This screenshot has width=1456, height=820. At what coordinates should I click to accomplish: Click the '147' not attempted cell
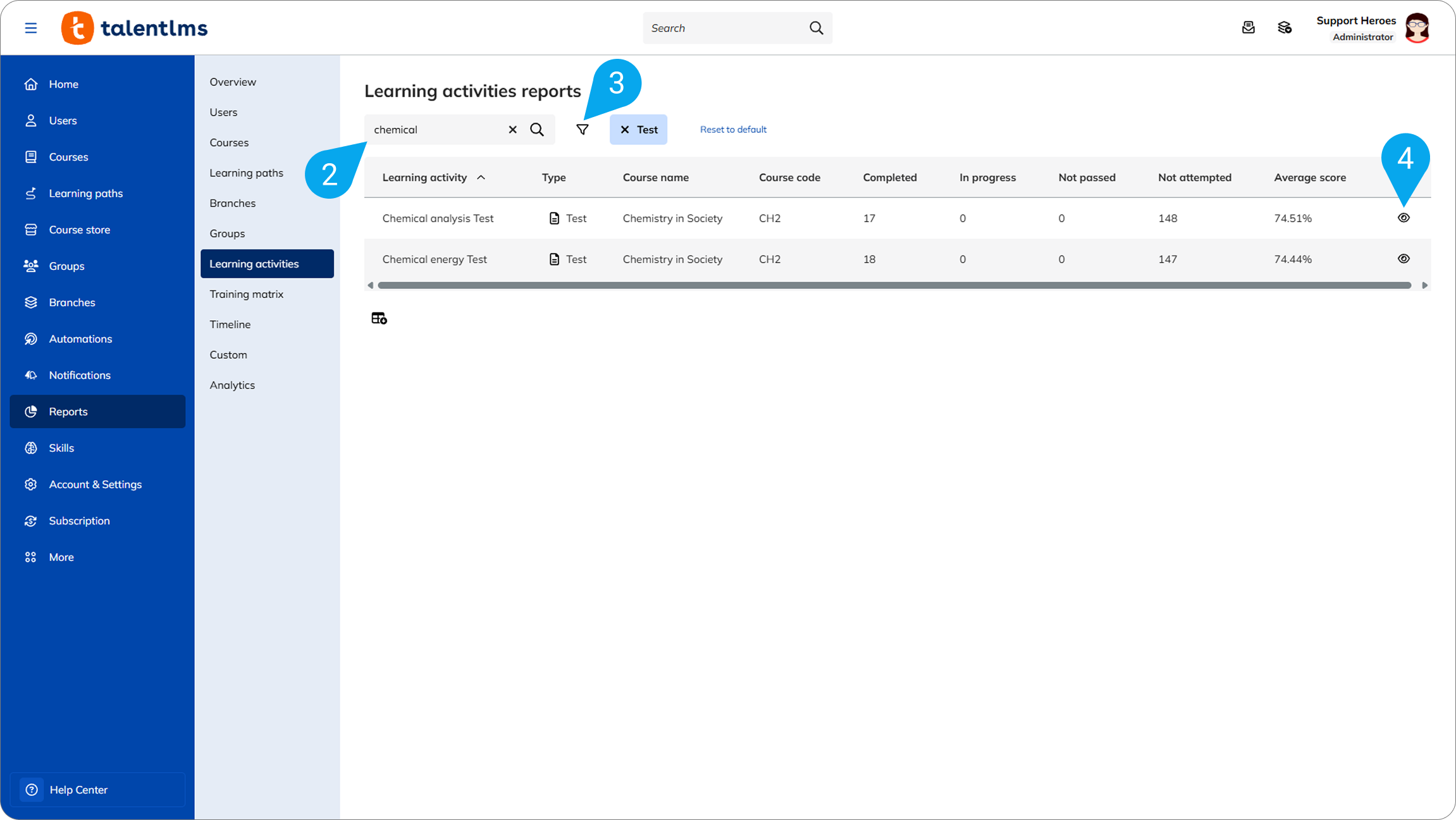point(1167,259)
